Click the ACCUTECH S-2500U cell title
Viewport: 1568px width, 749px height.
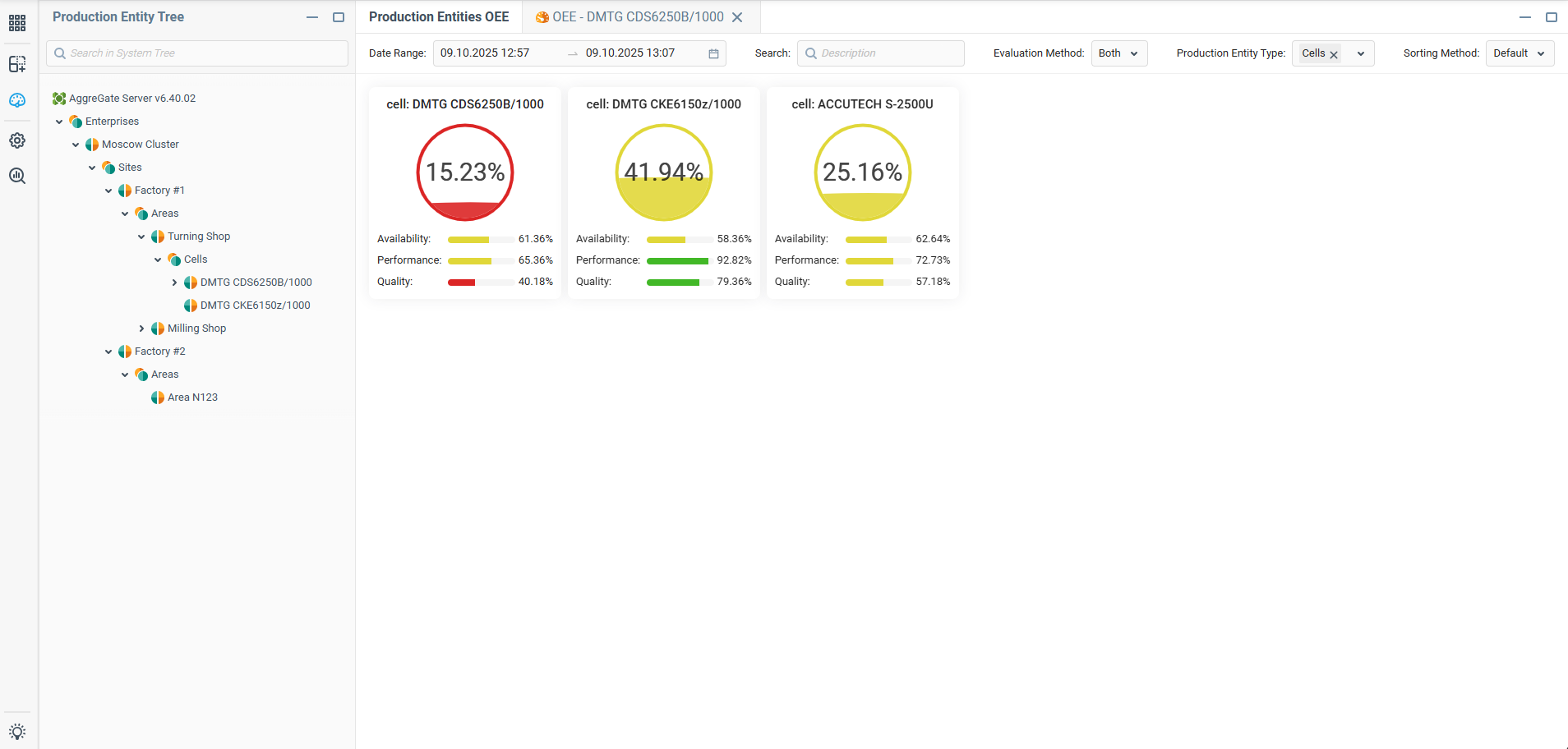click(862, 104)
